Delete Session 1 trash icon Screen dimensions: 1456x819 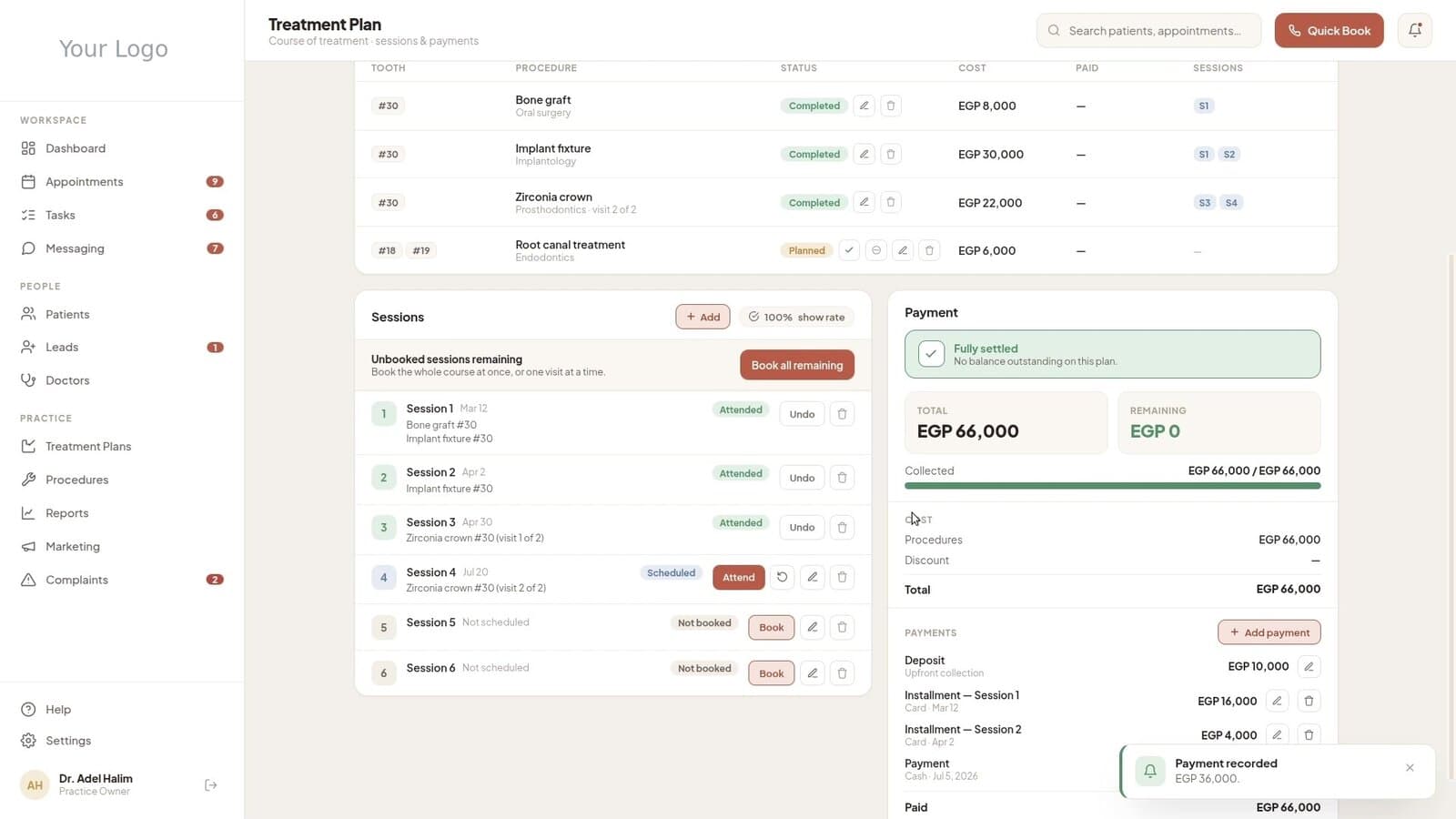(842, 414)
